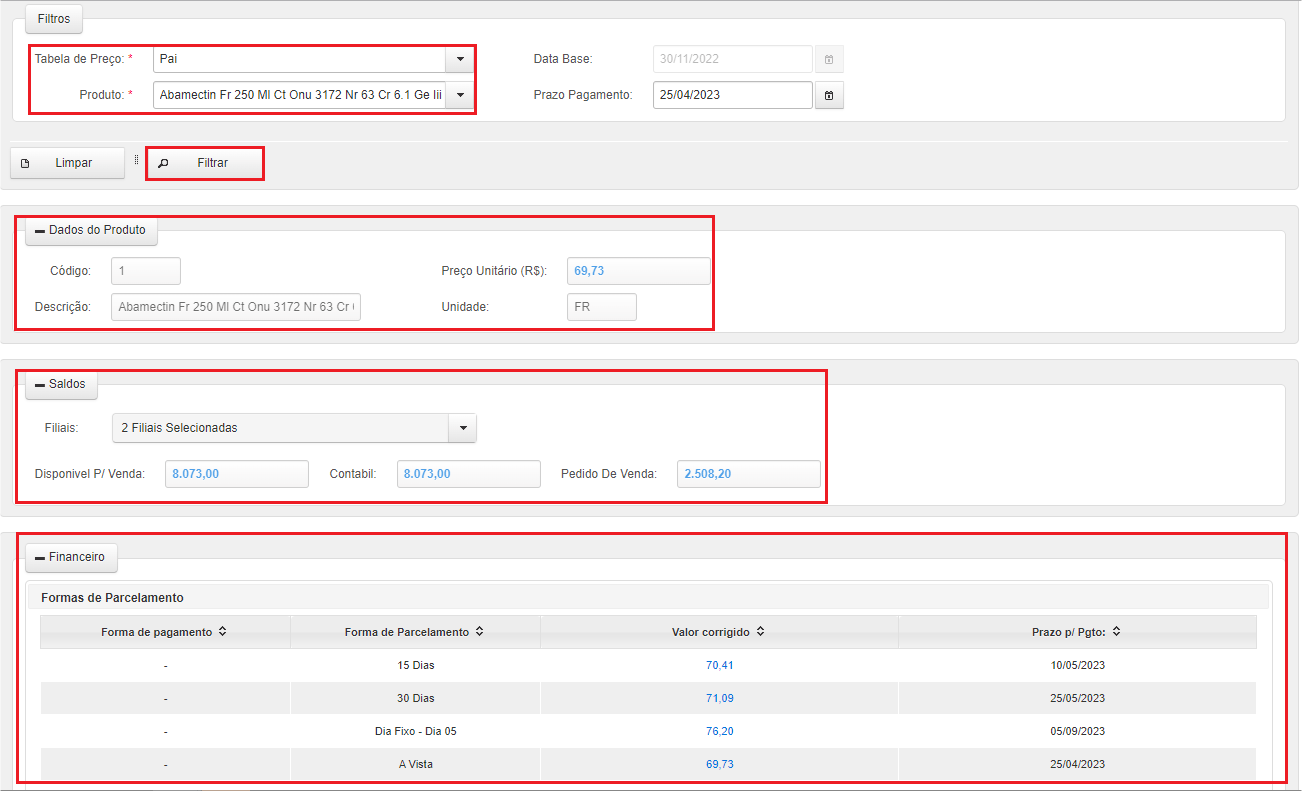Open the Data Base calendar picker icon
Viewport: 1302px width, 791px height.
point(829,59)
